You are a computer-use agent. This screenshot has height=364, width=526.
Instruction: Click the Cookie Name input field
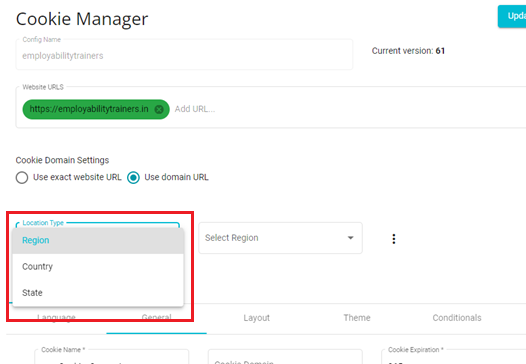pyautogui.click(x=112, y=357)
